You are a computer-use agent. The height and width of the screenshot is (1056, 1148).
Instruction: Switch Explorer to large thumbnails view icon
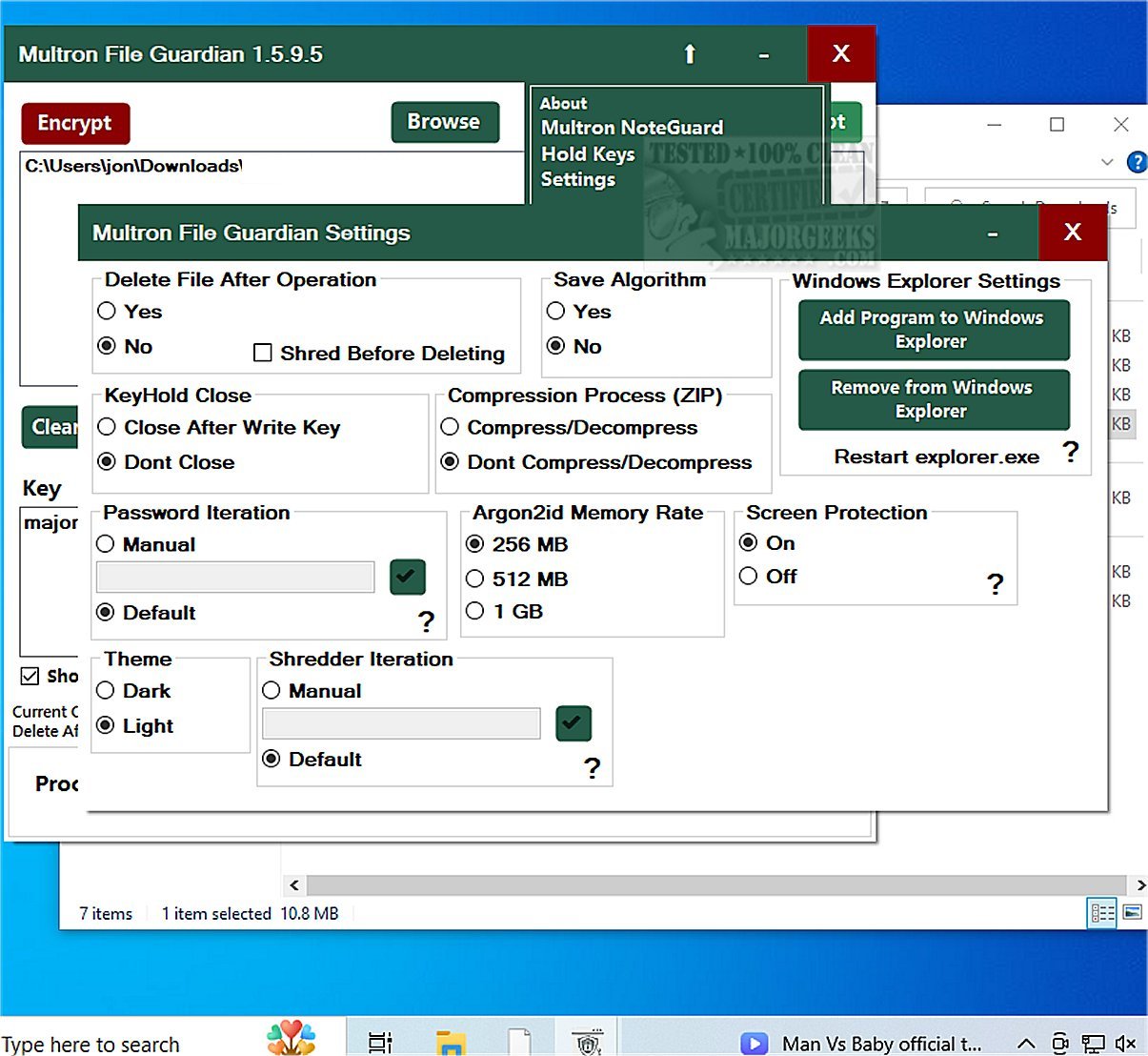[1132, 913]
